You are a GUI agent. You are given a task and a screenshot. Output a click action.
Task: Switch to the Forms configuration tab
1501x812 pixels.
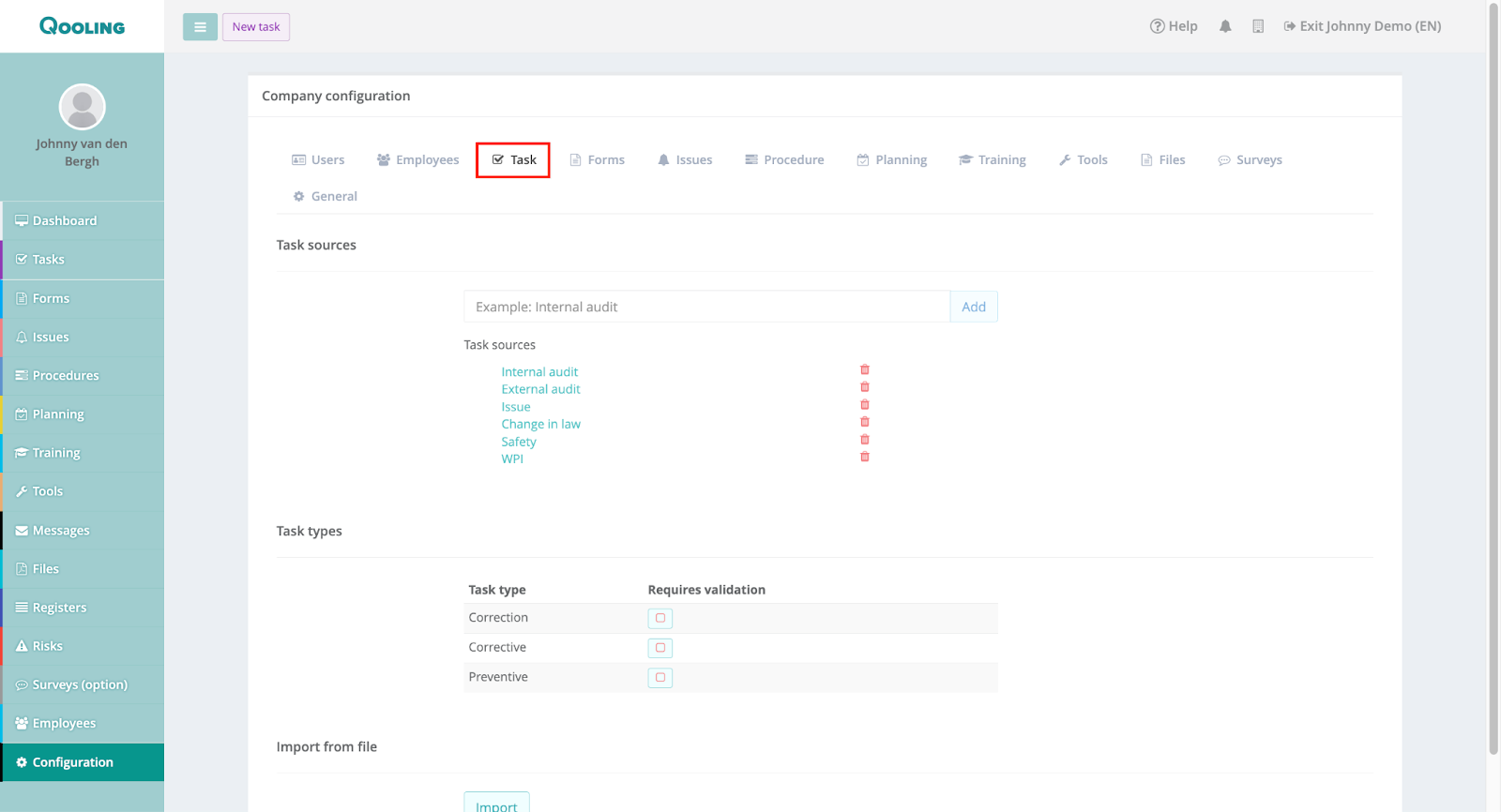(598, 160)
